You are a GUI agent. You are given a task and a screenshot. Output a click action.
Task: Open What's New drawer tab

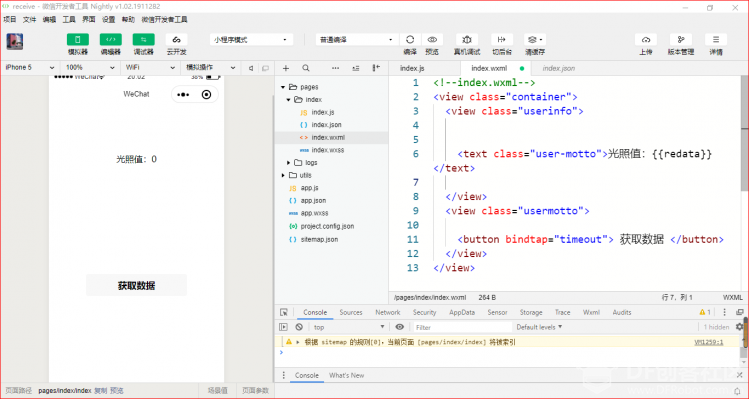click(346, 375)
